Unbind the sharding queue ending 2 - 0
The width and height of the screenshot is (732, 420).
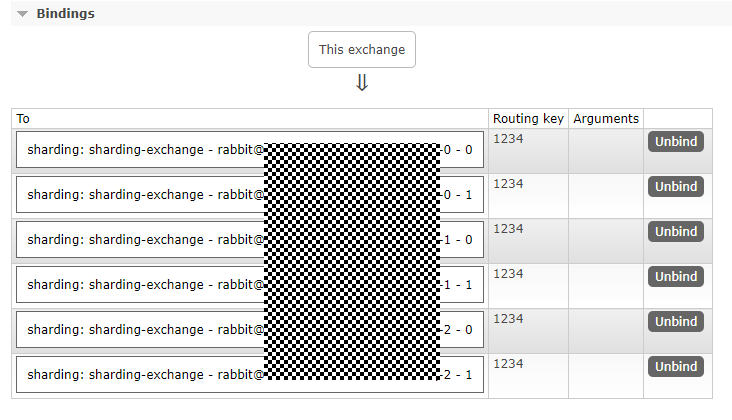tap(676, 322)
